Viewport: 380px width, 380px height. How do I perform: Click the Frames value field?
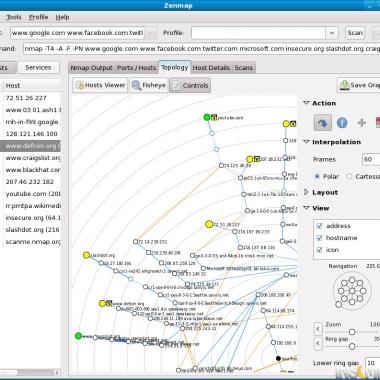(x=371, y=159)
